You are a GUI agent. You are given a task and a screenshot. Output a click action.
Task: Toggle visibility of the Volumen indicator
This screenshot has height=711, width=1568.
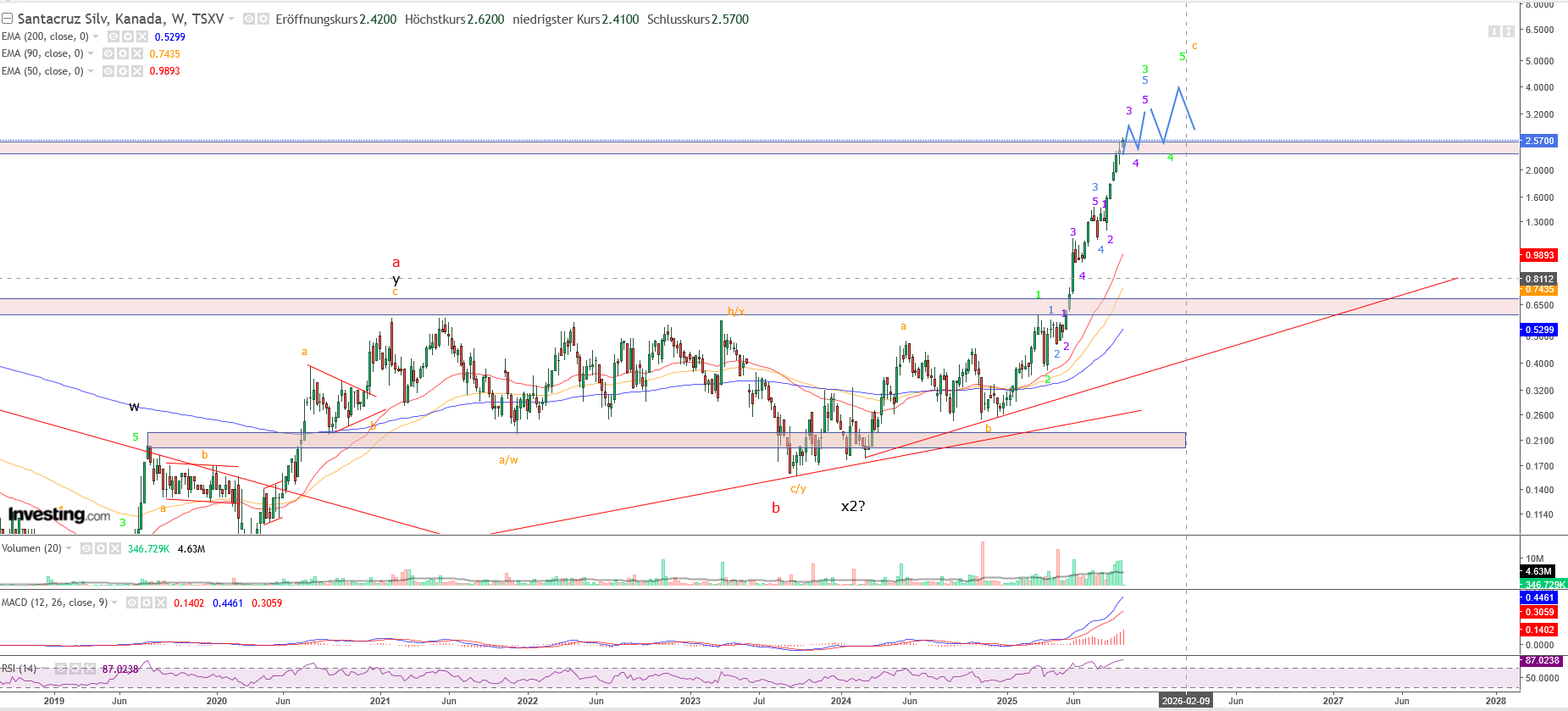(86, 548)
